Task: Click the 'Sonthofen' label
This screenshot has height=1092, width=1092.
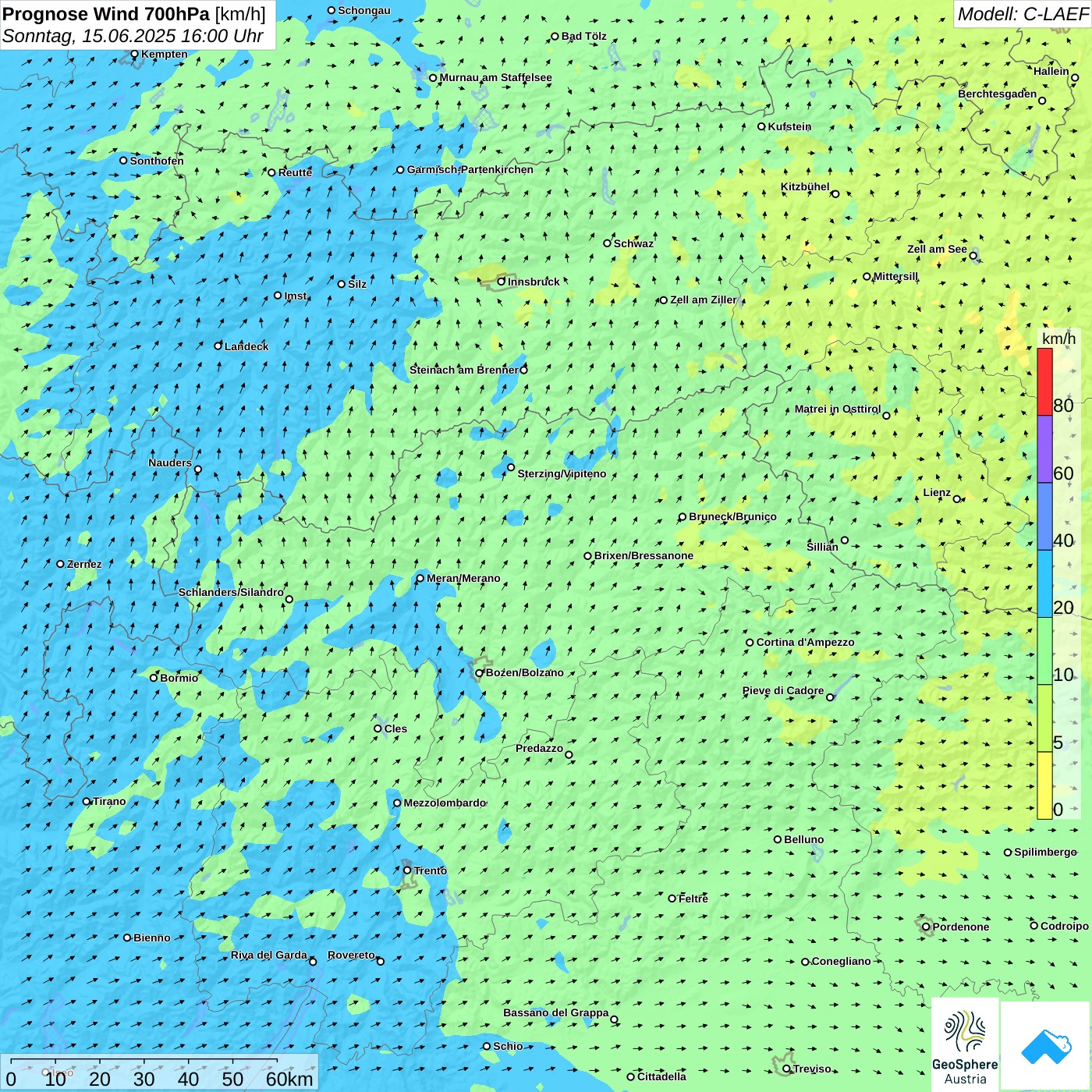Action: click(157, 161)
